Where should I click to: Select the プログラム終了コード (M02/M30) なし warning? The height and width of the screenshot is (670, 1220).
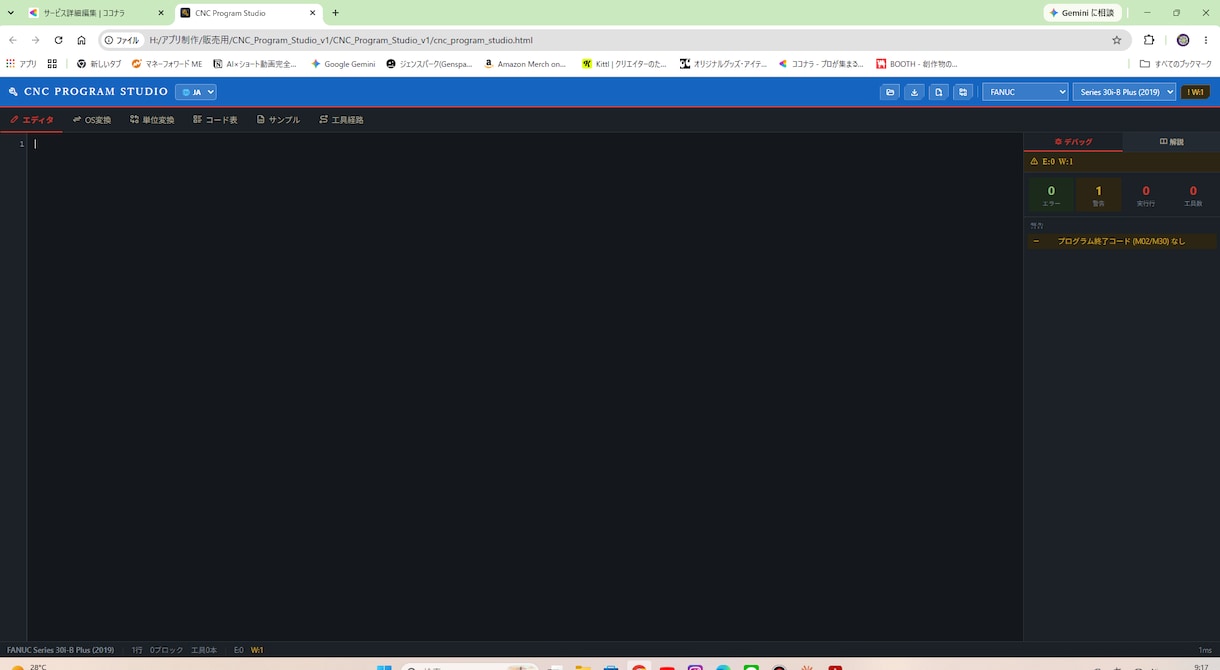(1122, 241)
